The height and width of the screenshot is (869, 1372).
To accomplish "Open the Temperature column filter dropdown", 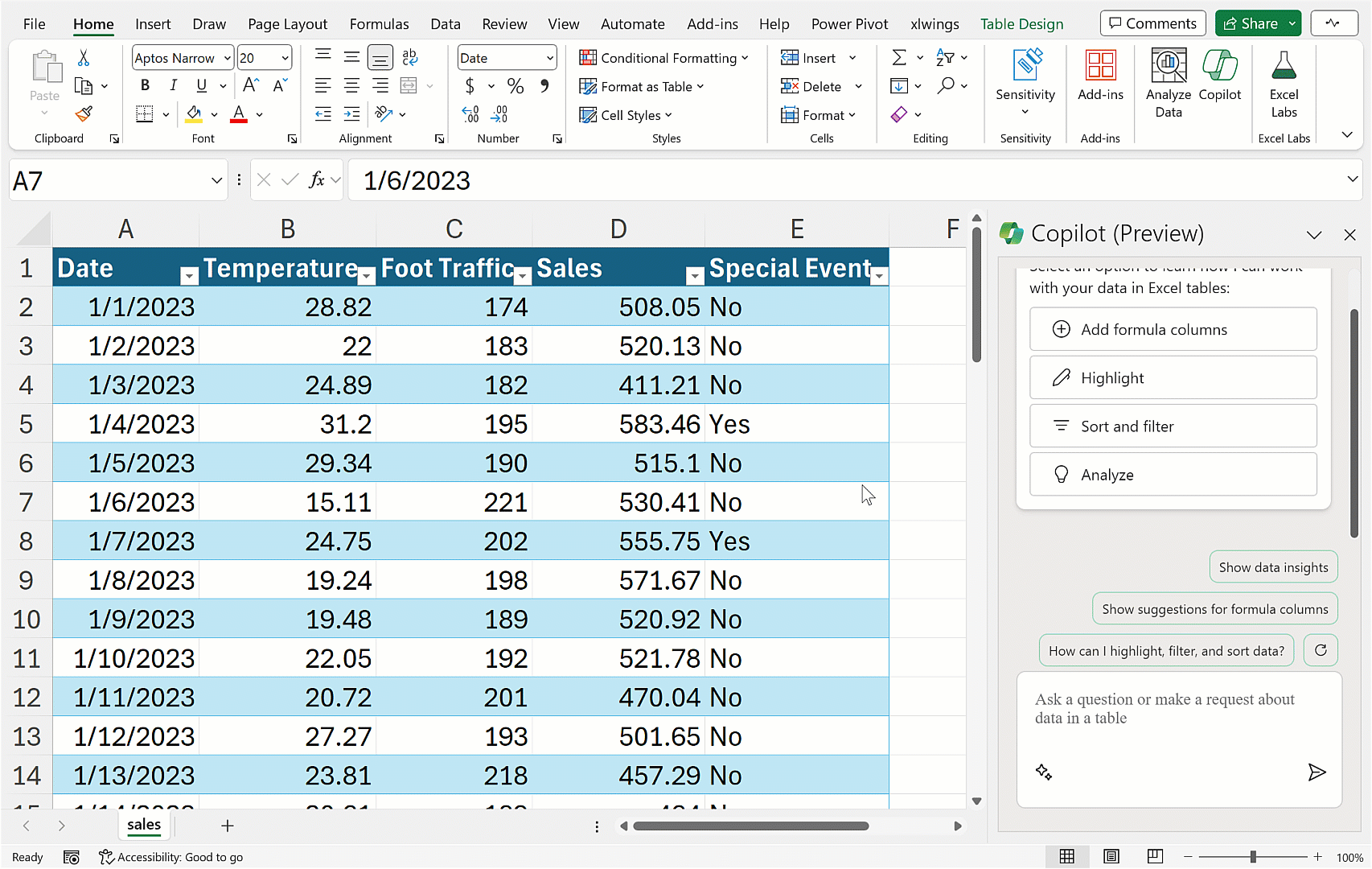I will tap(366, 277).
